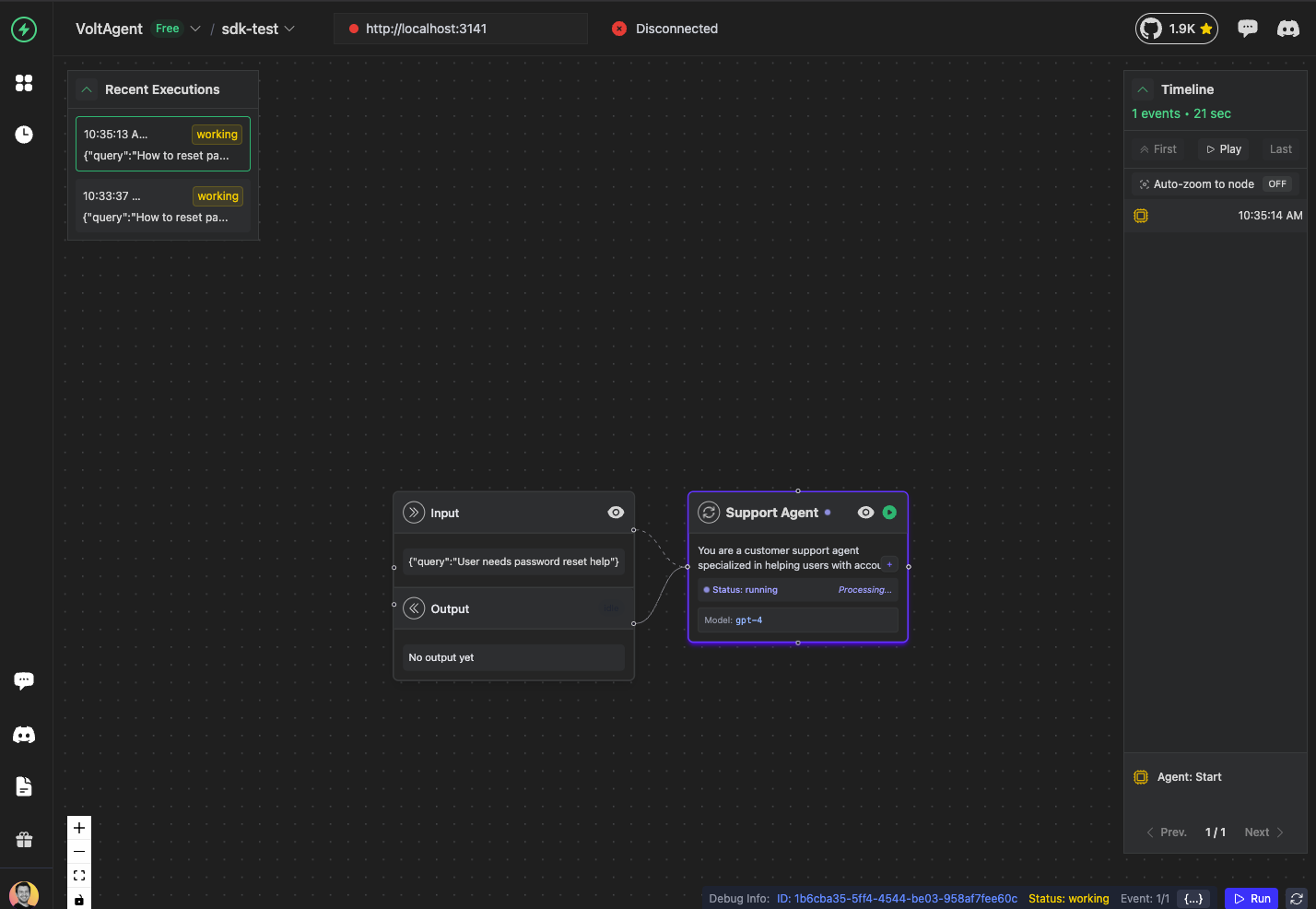Expand the agent instructions plus button

[889, 564]
